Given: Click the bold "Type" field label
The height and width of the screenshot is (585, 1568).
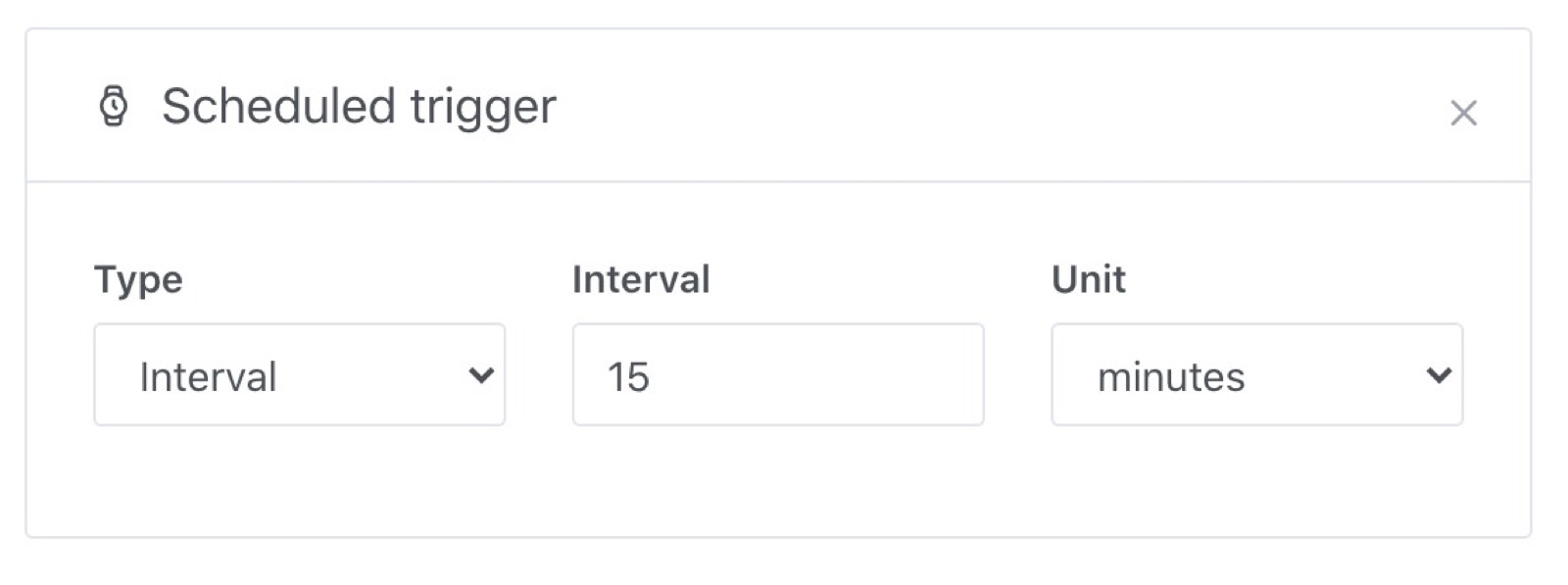Looking at the screenshot, I should [x=138, y=279].
